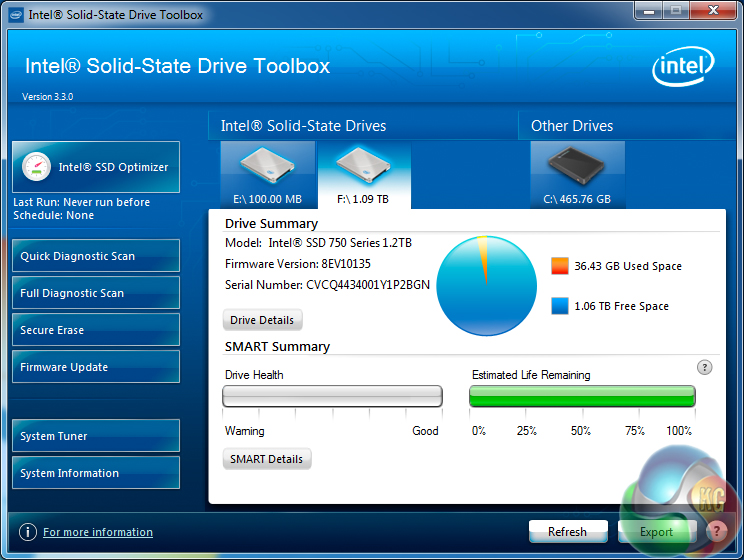Click the SMART Details button

coord(267,459)
